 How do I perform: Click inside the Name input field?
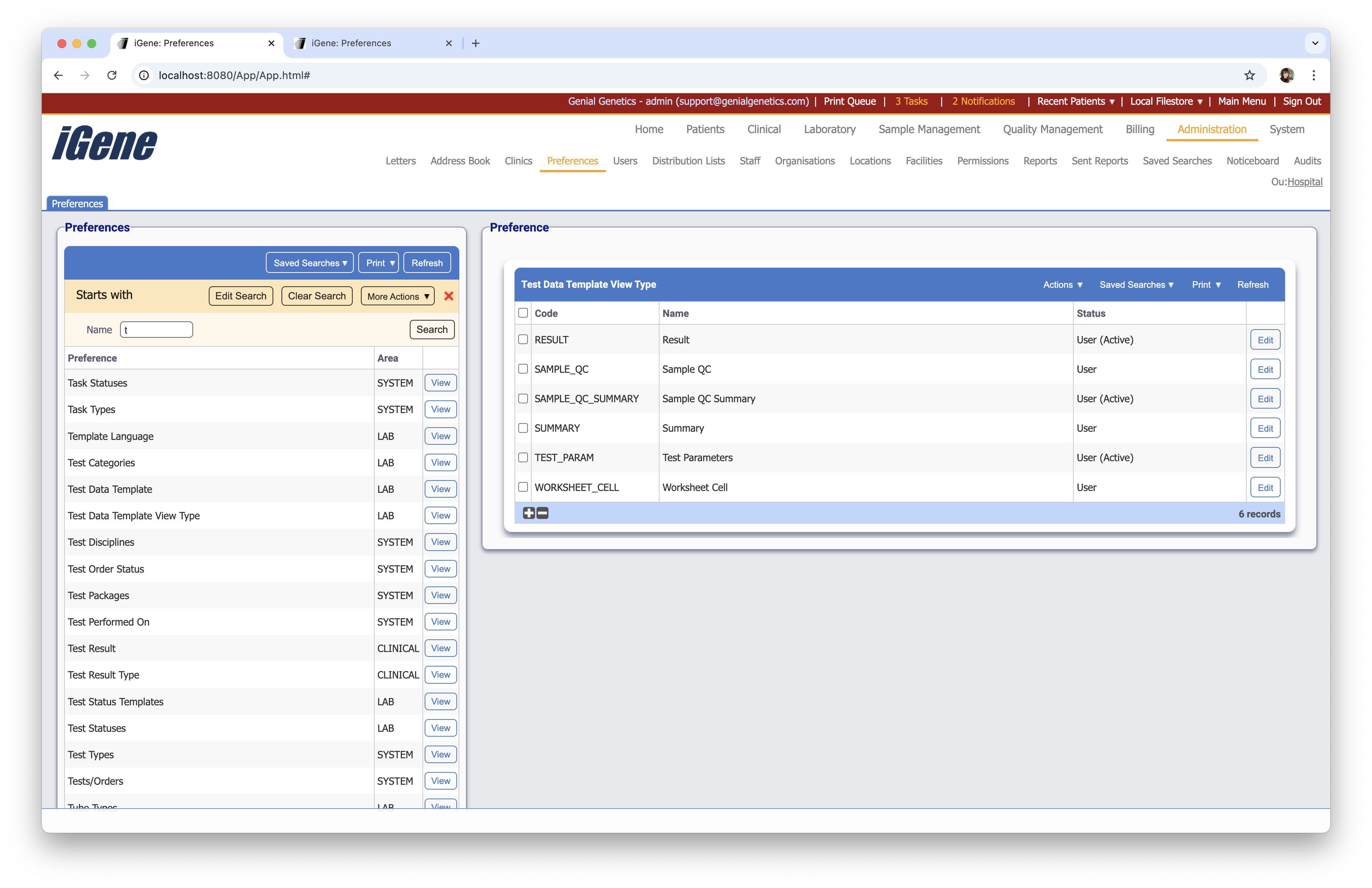pyautogui.click(x=155, y=329)
